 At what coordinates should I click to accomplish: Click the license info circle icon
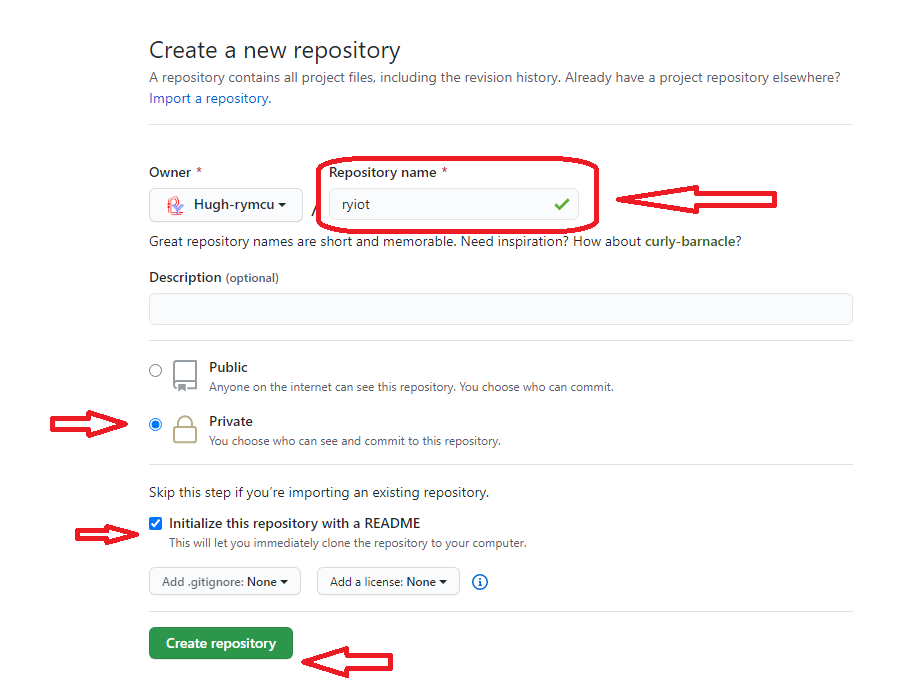pos(480,582)
